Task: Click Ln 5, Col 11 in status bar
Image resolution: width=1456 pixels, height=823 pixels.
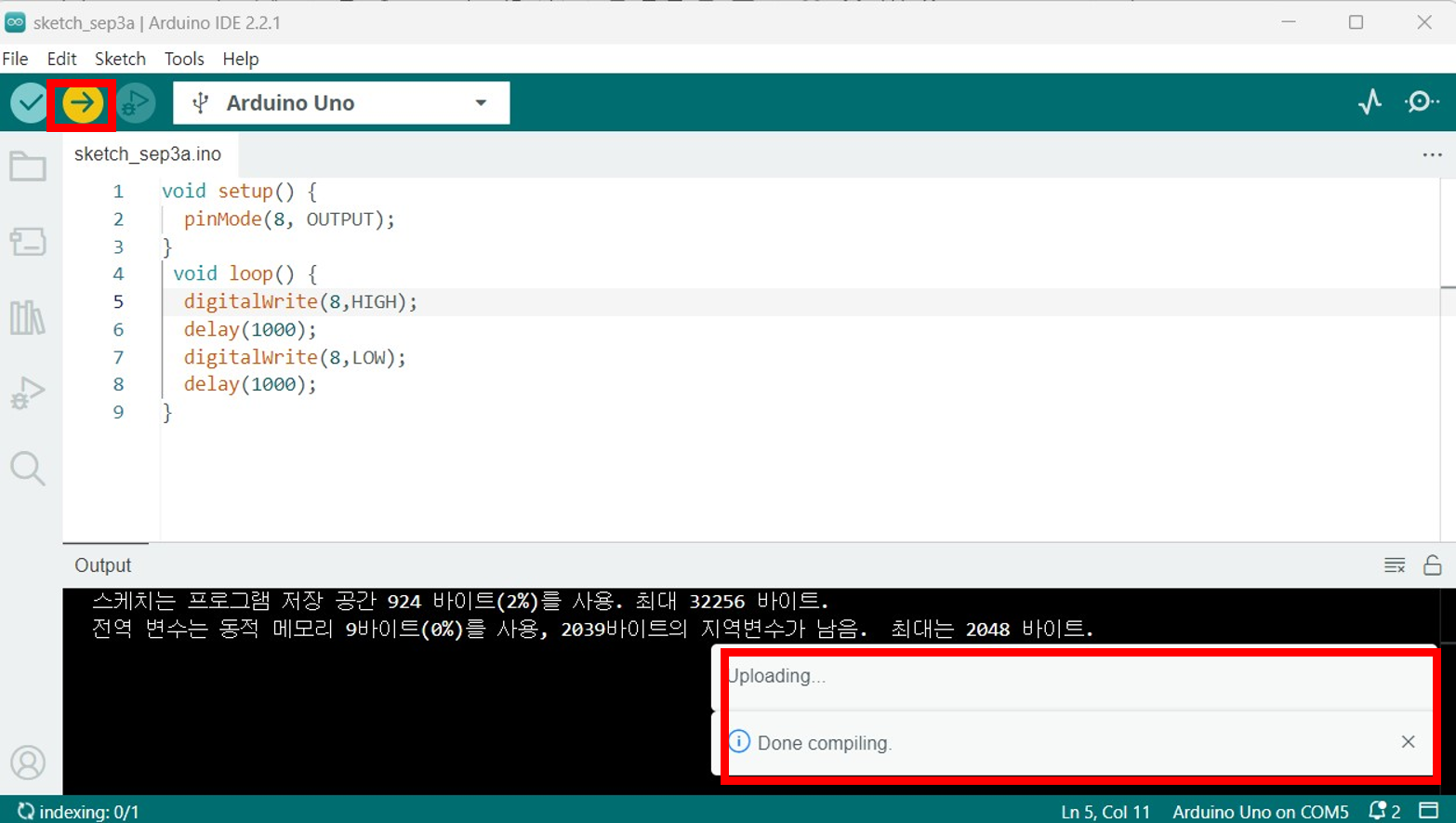Action: click(1105, 812)
